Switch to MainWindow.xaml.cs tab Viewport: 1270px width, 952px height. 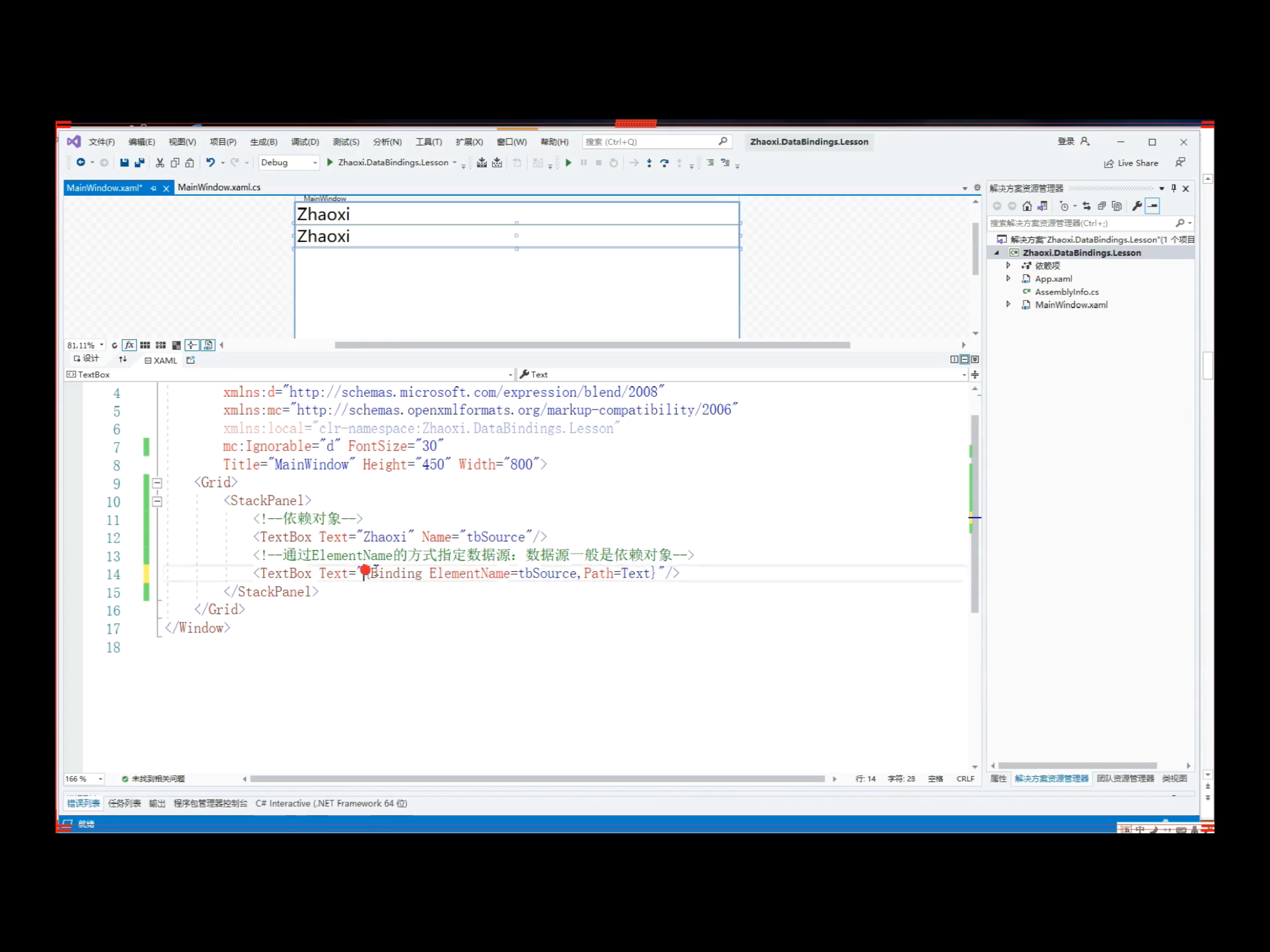point(219,187)
